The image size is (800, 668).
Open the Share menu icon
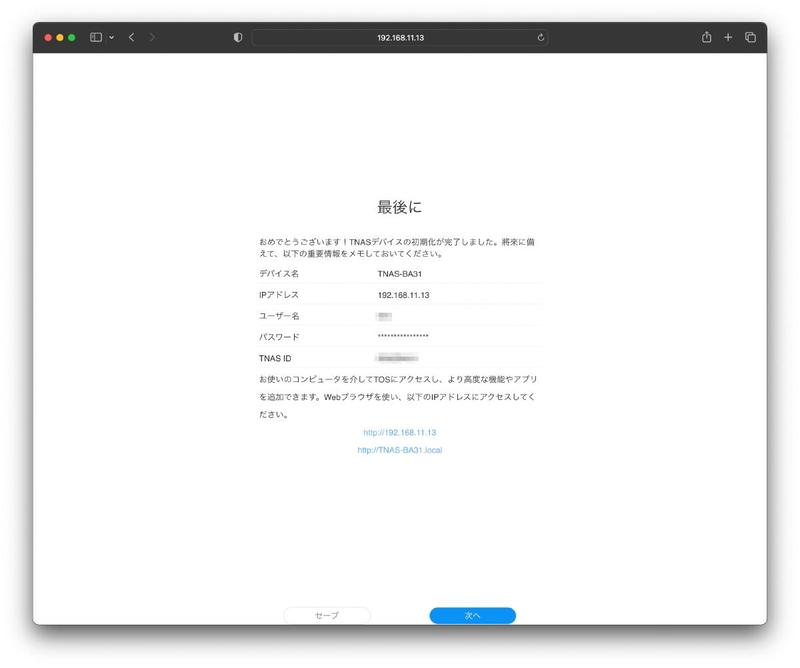[708, 37]
